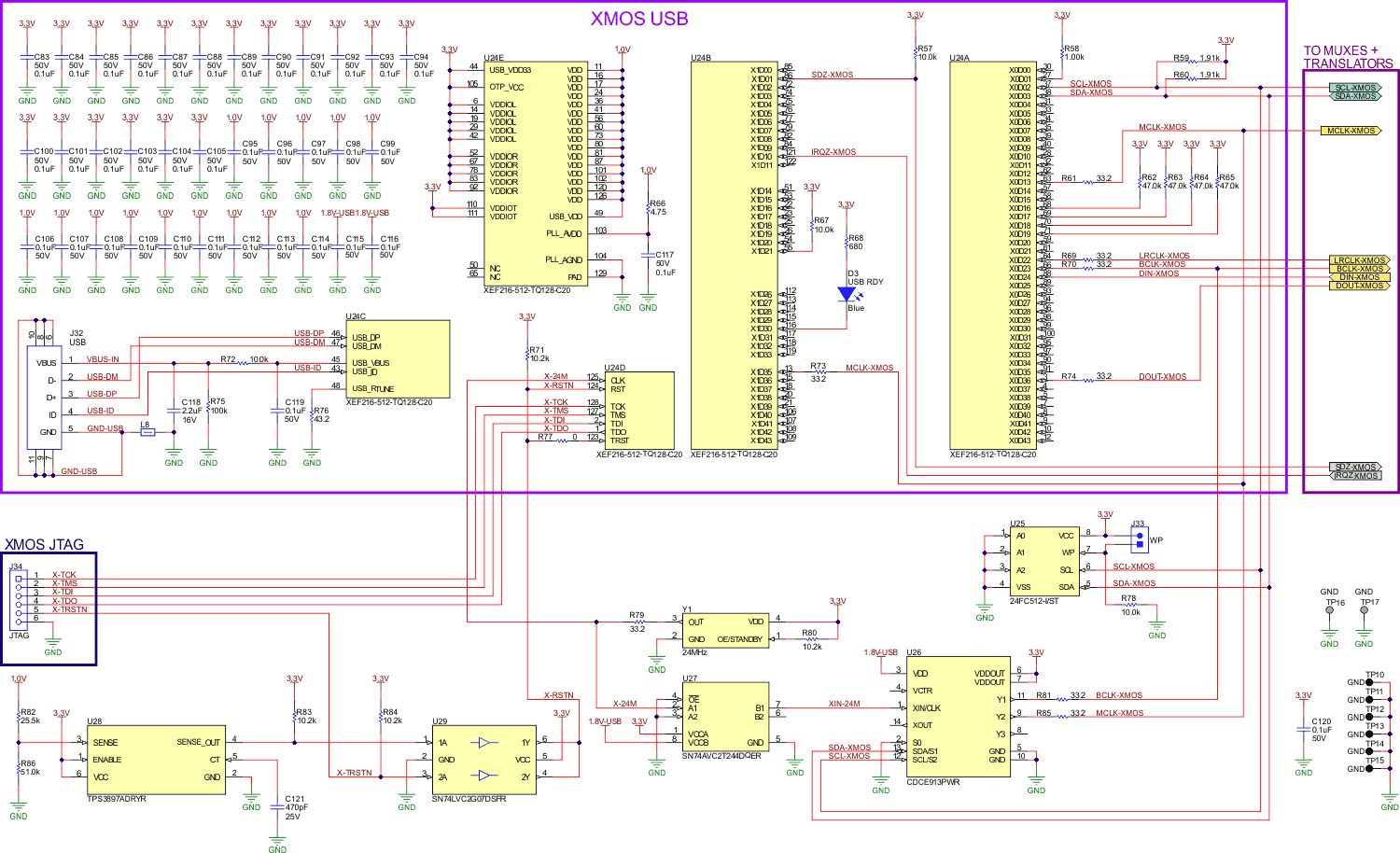Select capacitor C120 near TP10
The image size is (1400, 853).
pos(1304,730)
